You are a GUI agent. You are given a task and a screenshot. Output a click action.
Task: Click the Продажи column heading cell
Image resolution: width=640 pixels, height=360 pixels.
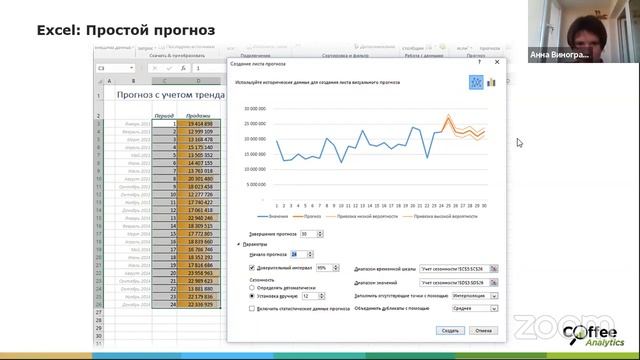199,116
